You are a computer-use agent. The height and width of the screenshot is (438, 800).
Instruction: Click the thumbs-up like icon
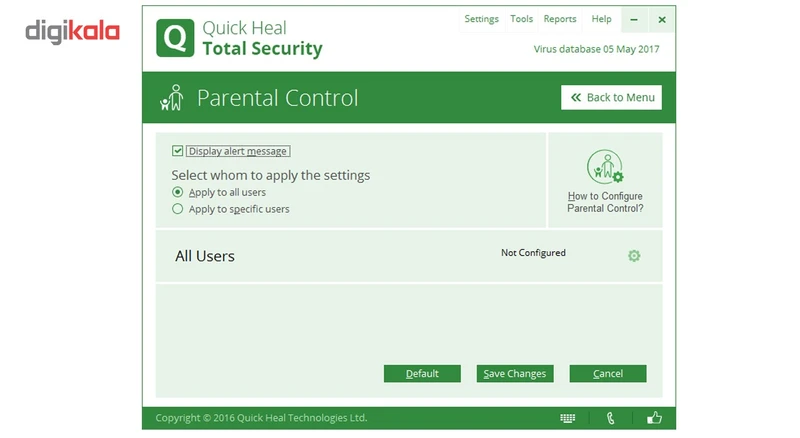coord(655,418)
